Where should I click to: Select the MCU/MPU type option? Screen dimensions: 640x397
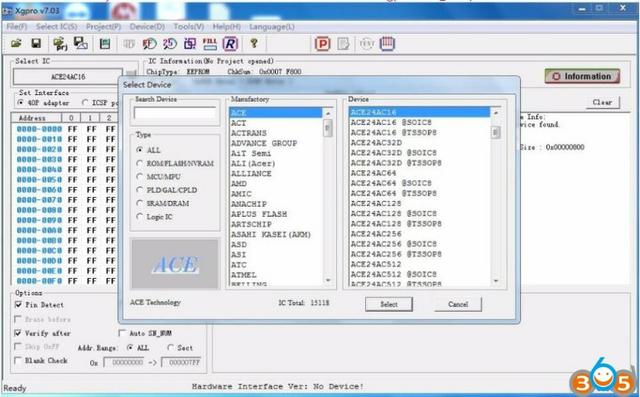tap(140, 177)
